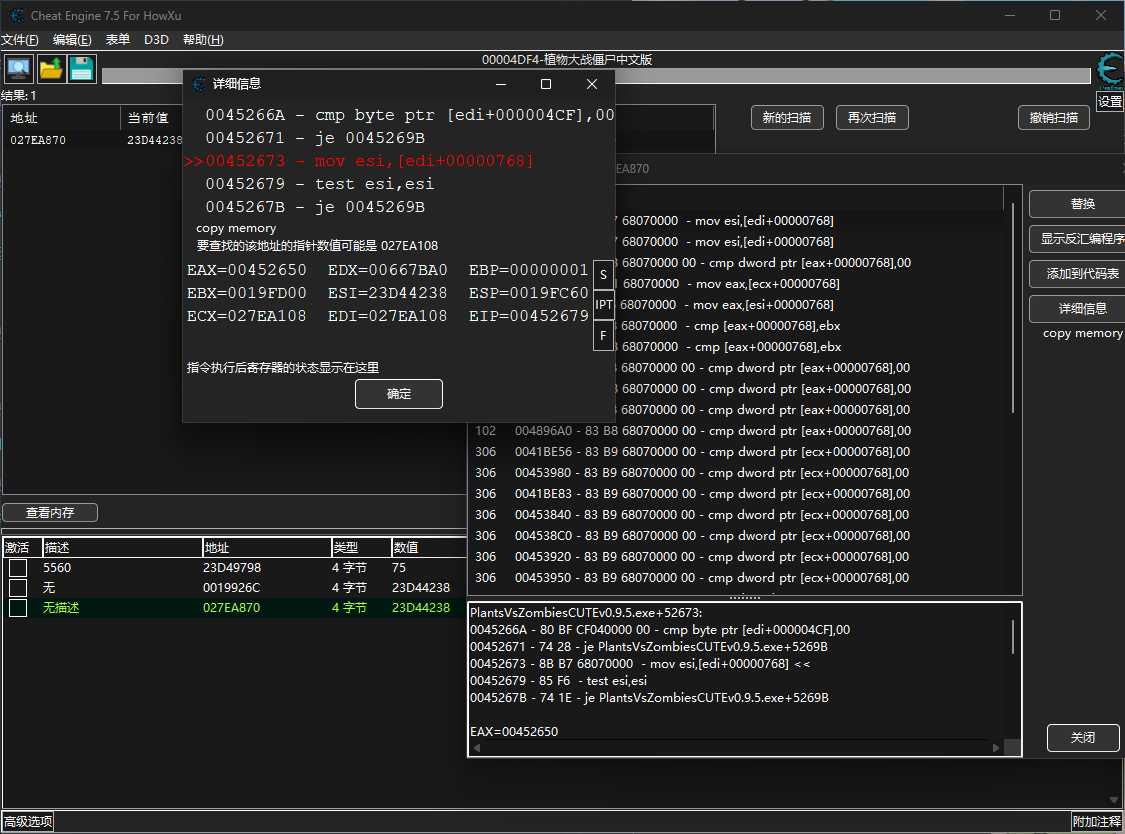Click the open file folder icon
Image resolution: width=1125 pixels, height=834 pixels.
point(50,69)
